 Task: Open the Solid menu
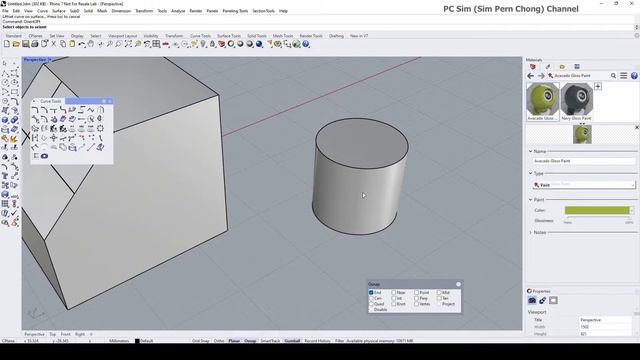click(x=88, y=11)
